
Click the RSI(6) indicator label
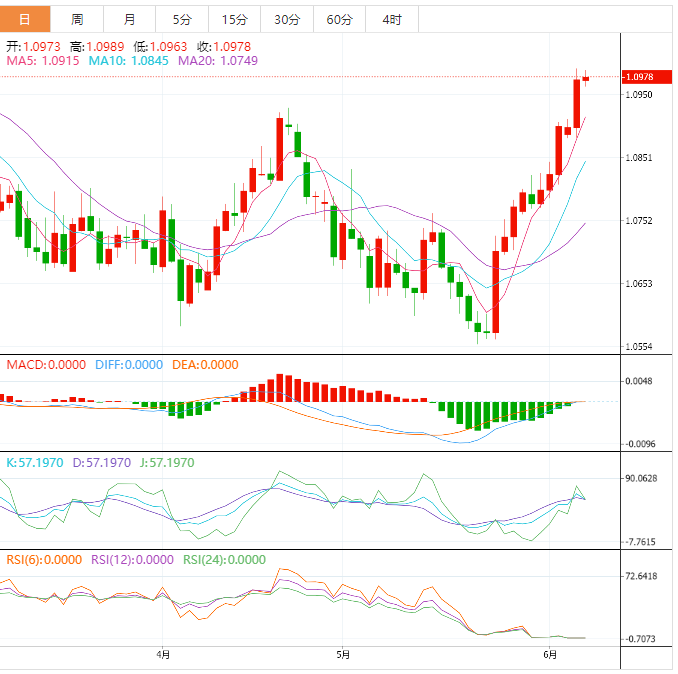[x=44, y=560]
